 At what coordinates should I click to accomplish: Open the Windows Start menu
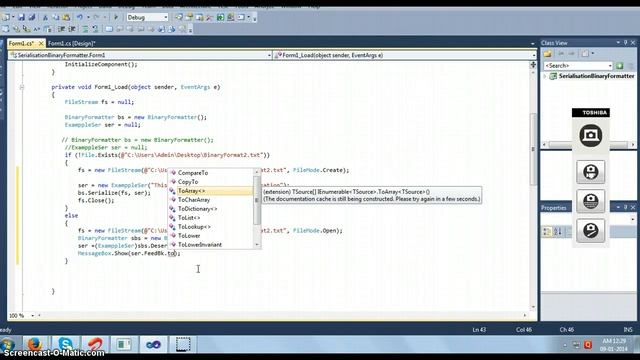tap(7, 345)
